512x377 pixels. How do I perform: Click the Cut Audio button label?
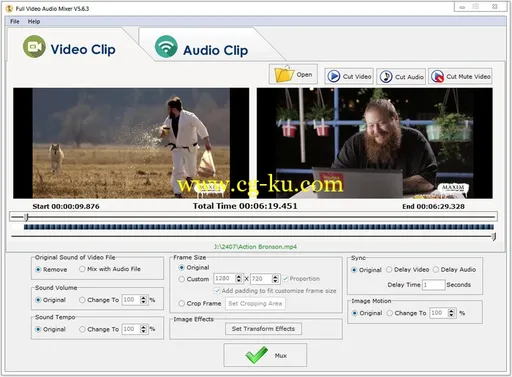409,77
